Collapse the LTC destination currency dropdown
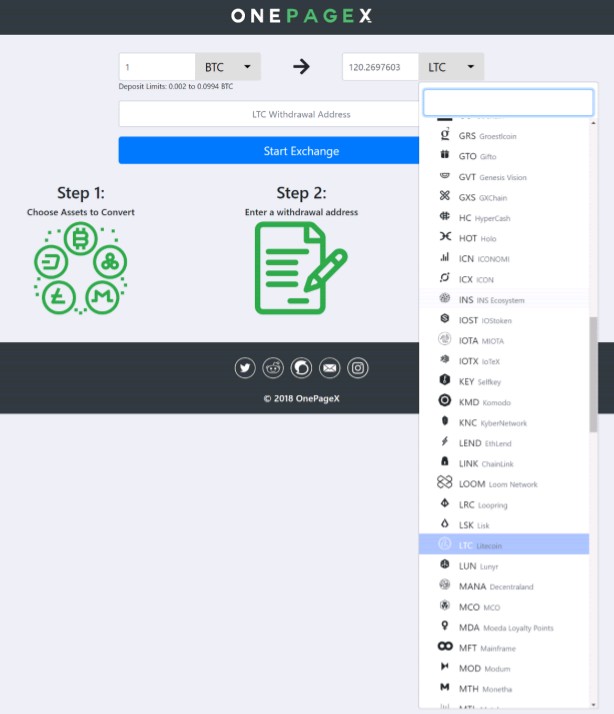Screen dimensions: 614x714 coord(451,67)
